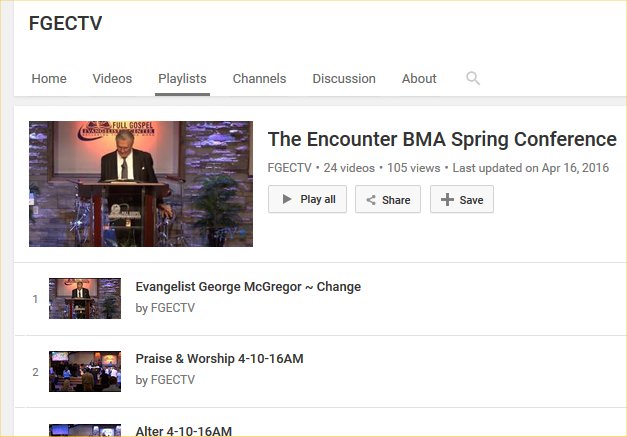Viewport: 627px width, 437px height.
Task: Open Alter 4-10-16AM video title
Action: tap(184, 431)
